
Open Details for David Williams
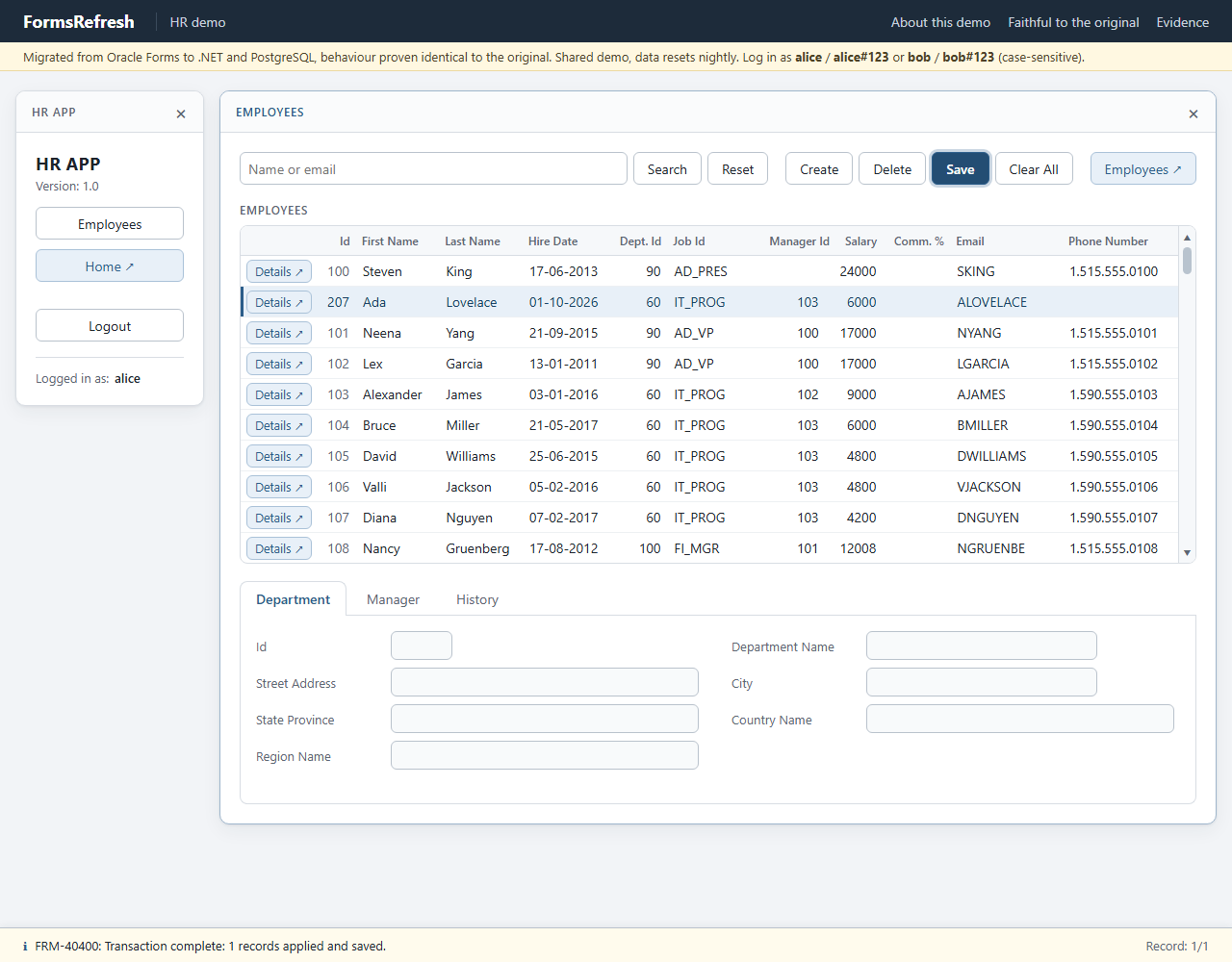pos(279,457)
